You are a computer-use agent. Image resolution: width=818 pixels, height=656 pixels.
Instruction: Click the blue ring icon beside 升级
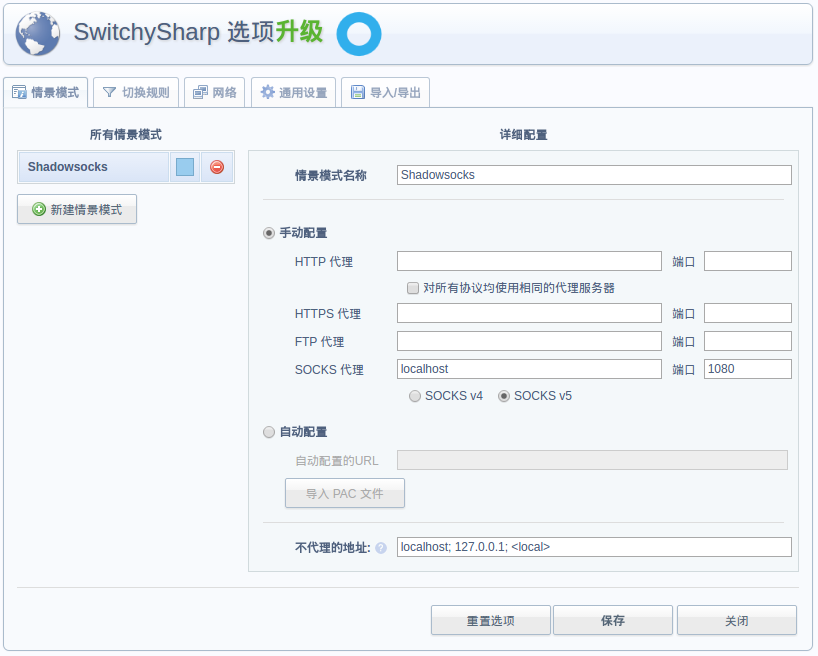(359, 34)
